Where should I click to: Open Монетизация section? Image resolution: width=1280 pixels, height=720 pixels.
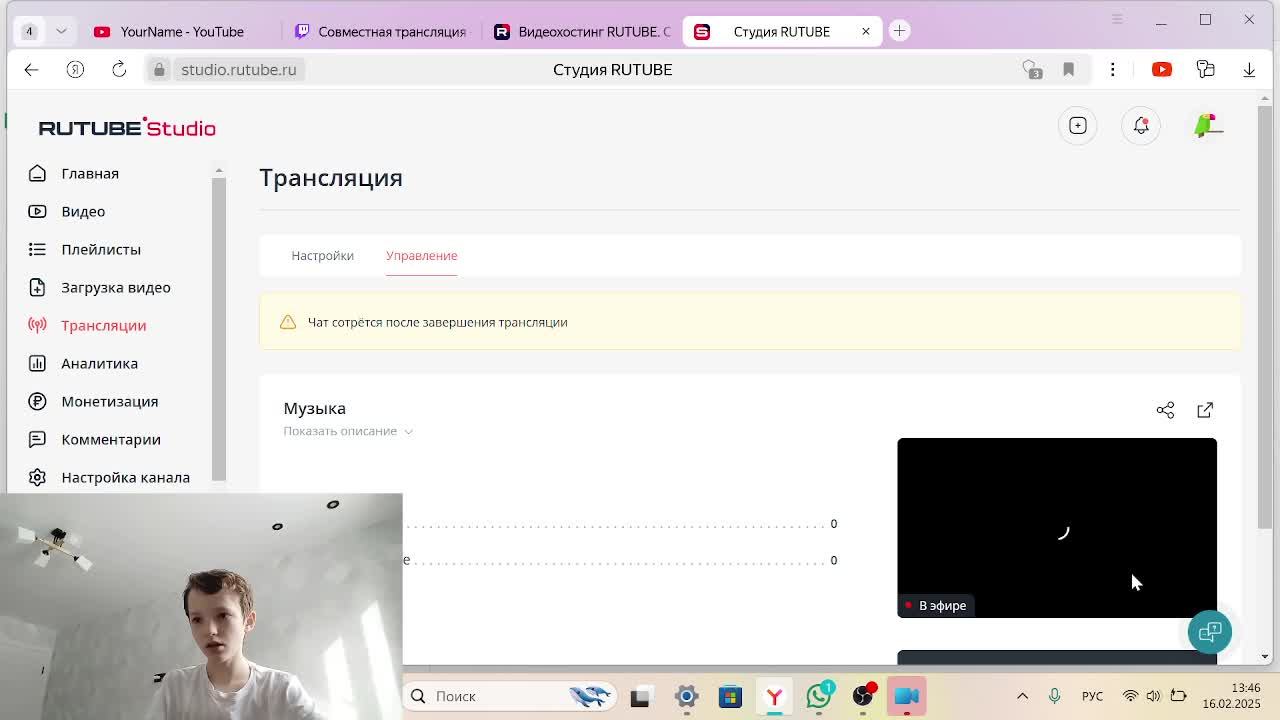coord(109,401)
